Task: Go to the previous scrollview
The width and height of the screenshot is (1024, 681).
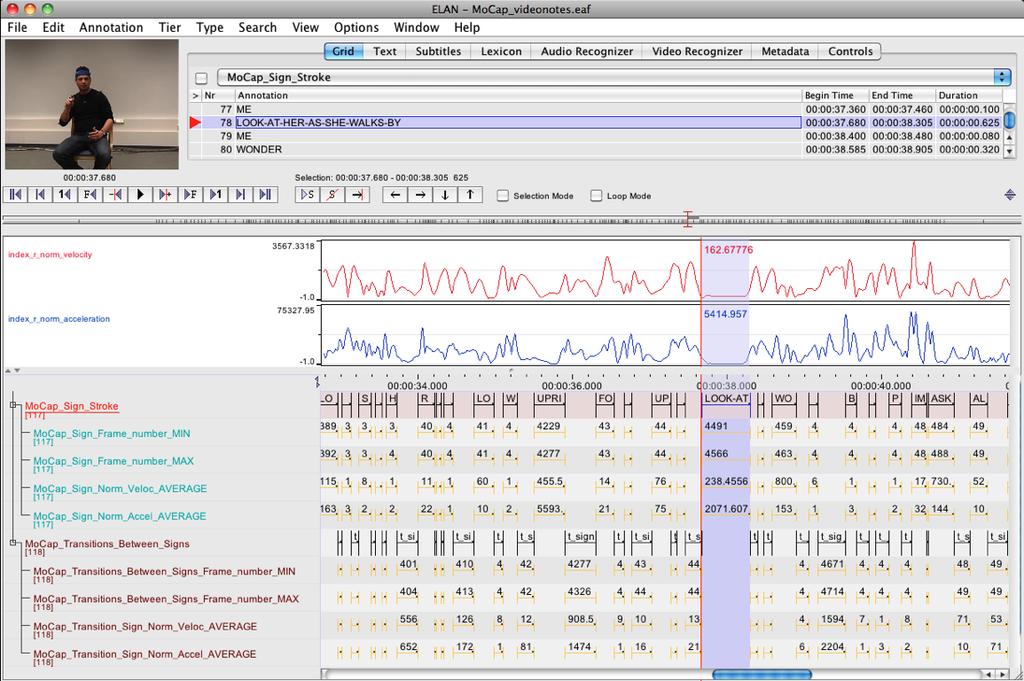Action: click(x=40, y=195)
